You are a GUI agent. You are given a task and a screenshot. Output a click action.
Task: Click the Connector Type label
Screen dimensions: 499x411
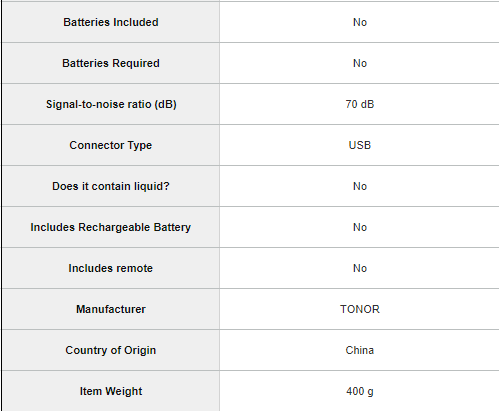pos(111,145)
